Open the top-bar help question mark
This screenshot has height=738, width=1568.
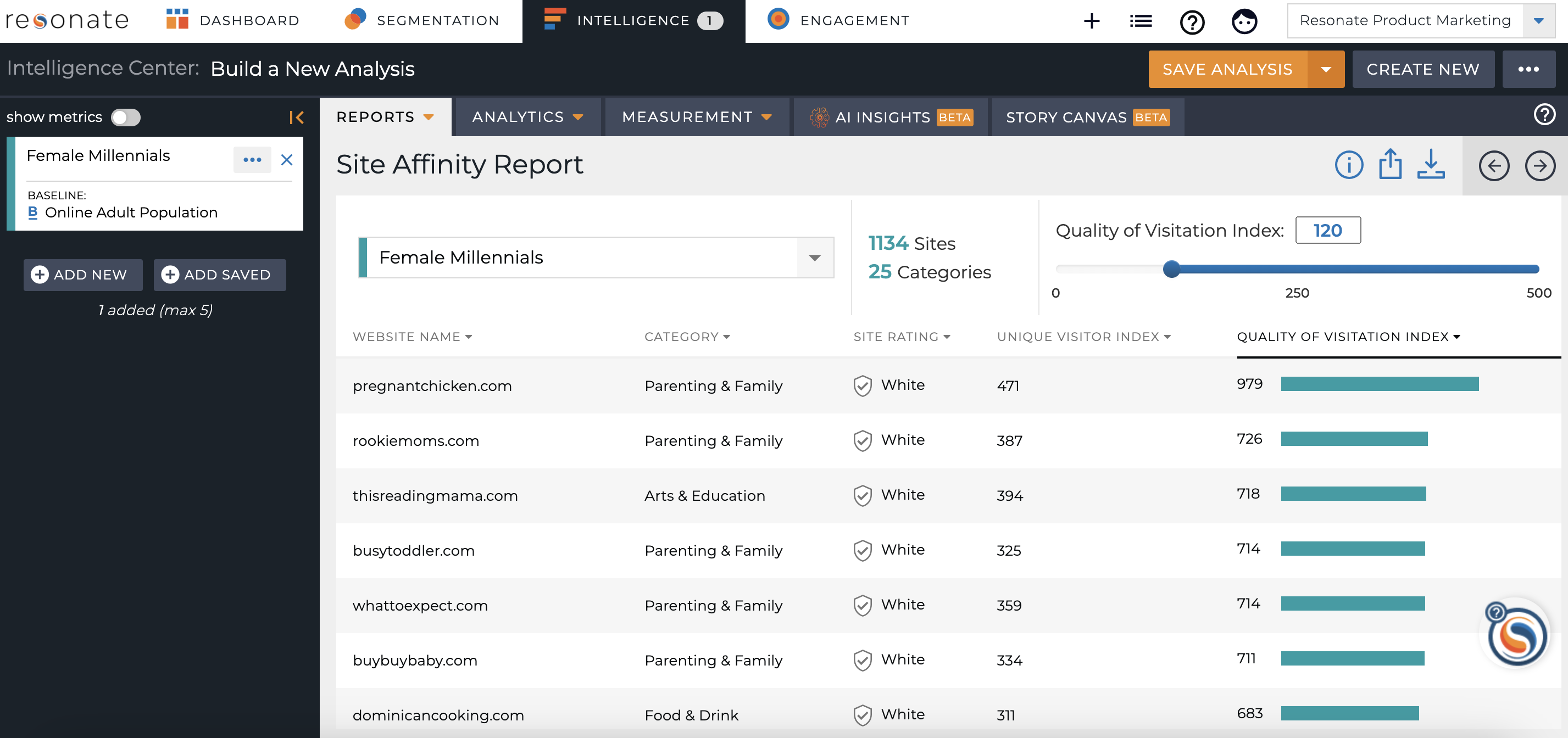point(1192,23)
